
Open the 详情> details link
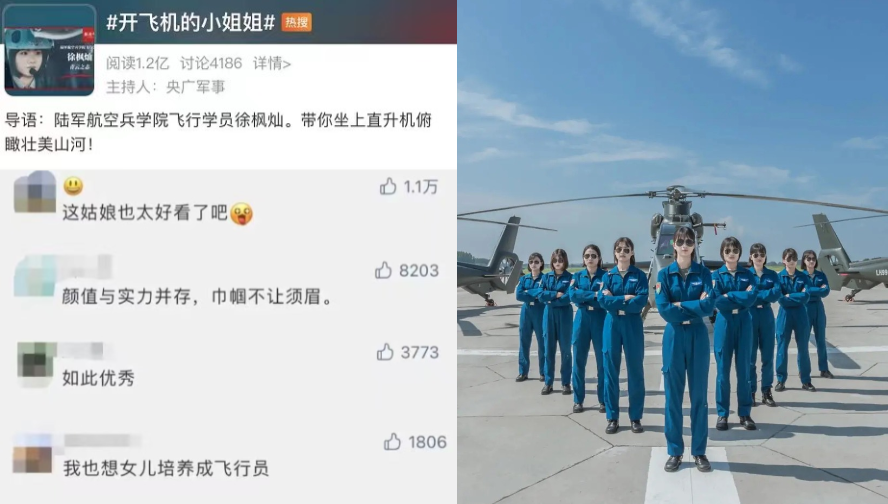point(272,63)
